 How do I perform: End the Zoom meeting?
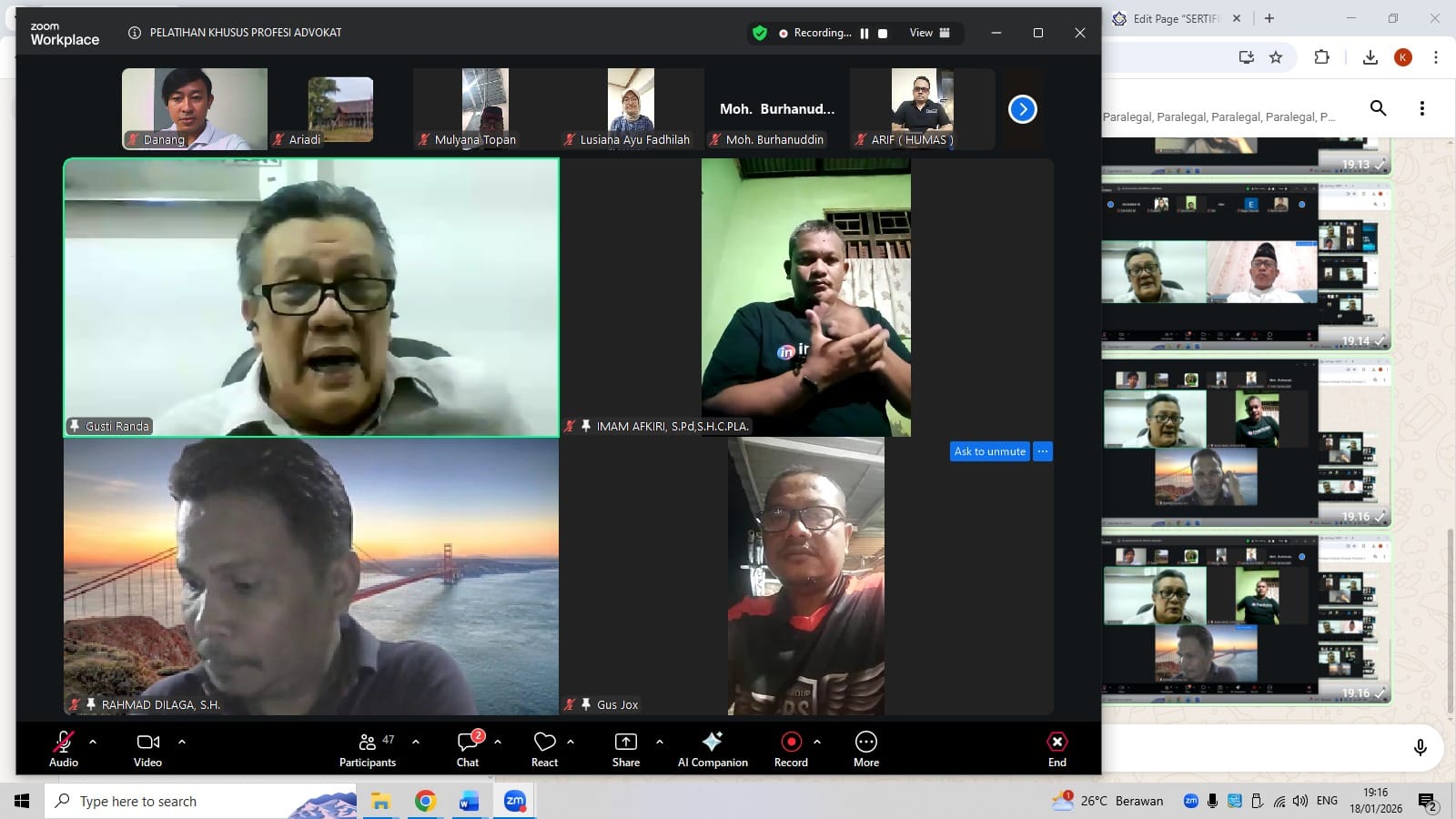(x=1057, y=748)
